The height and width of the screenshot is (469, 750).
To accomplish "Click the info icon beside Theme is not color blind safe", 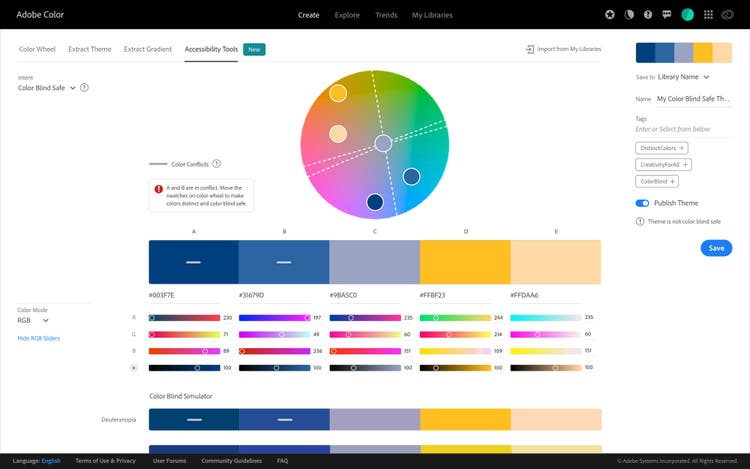I will pos(640,221).
